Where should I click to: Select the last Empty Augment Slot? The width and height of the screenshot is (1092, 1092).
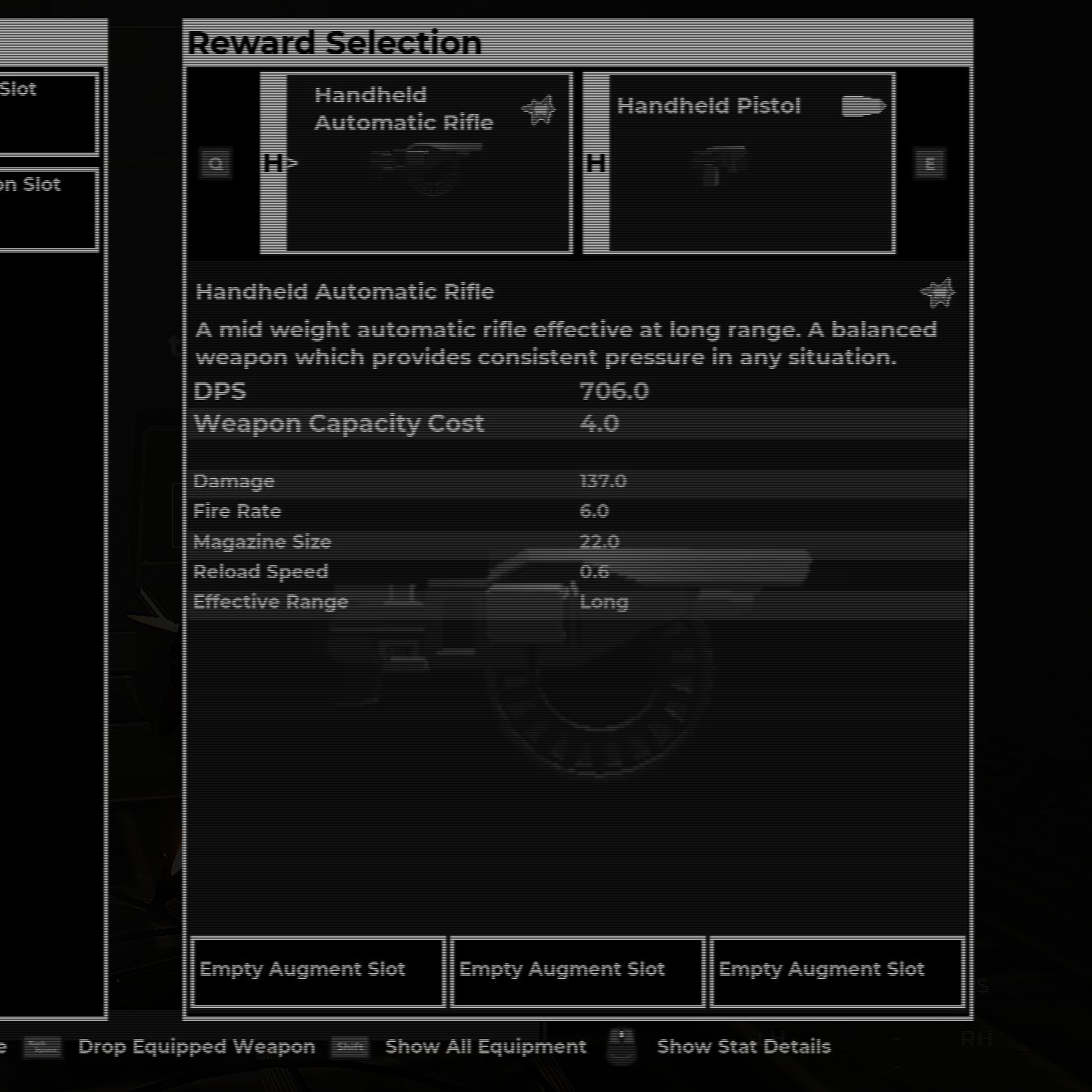click(837, 971)
